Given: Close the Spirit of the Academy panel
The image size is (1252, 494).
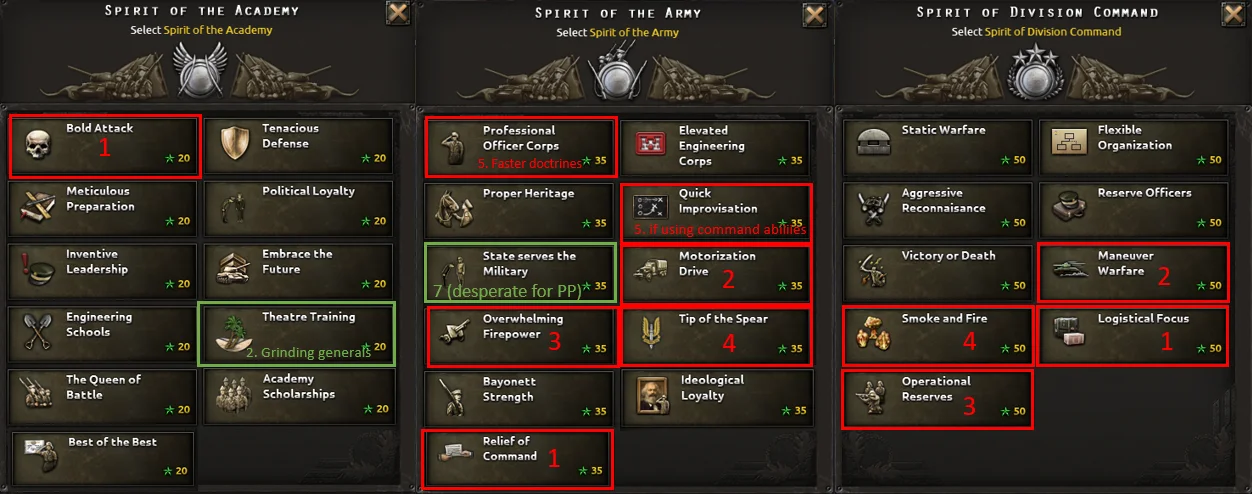Looking at the screenshot, I should click(397, 14).
